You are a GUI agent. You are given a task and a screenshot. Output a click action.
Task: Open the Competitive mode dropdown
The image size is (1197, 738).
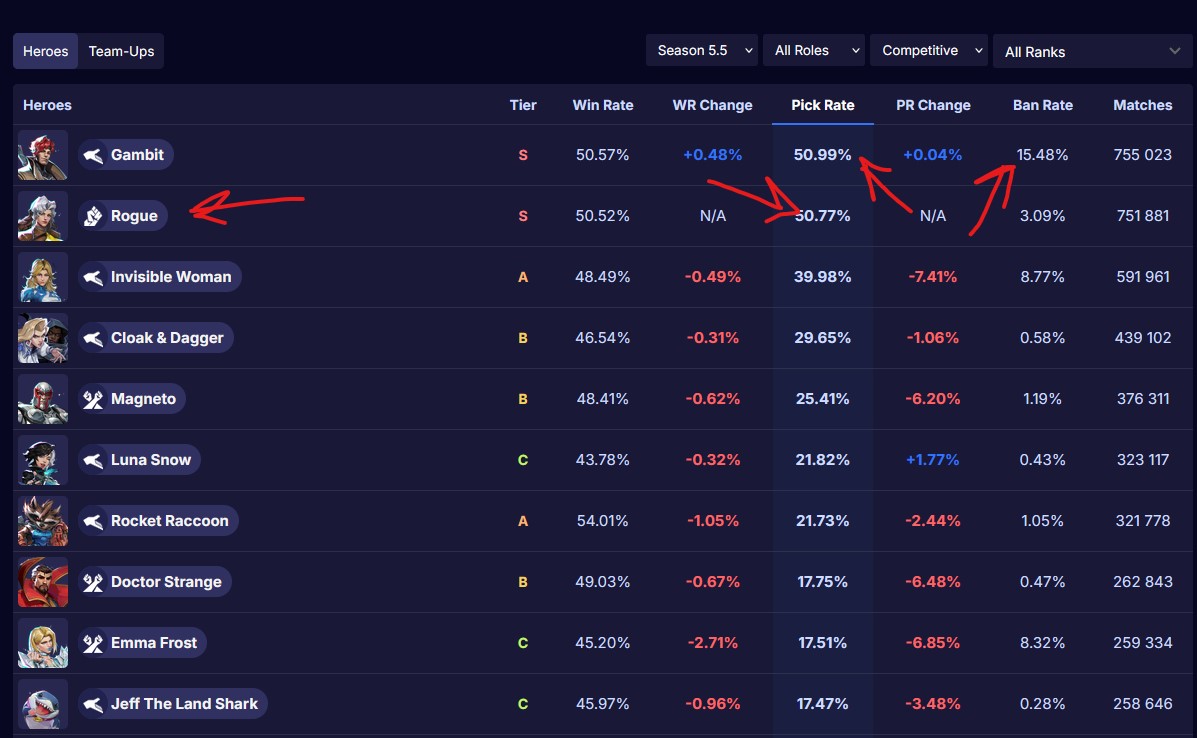pyautogui.click(x=929, y=50)
